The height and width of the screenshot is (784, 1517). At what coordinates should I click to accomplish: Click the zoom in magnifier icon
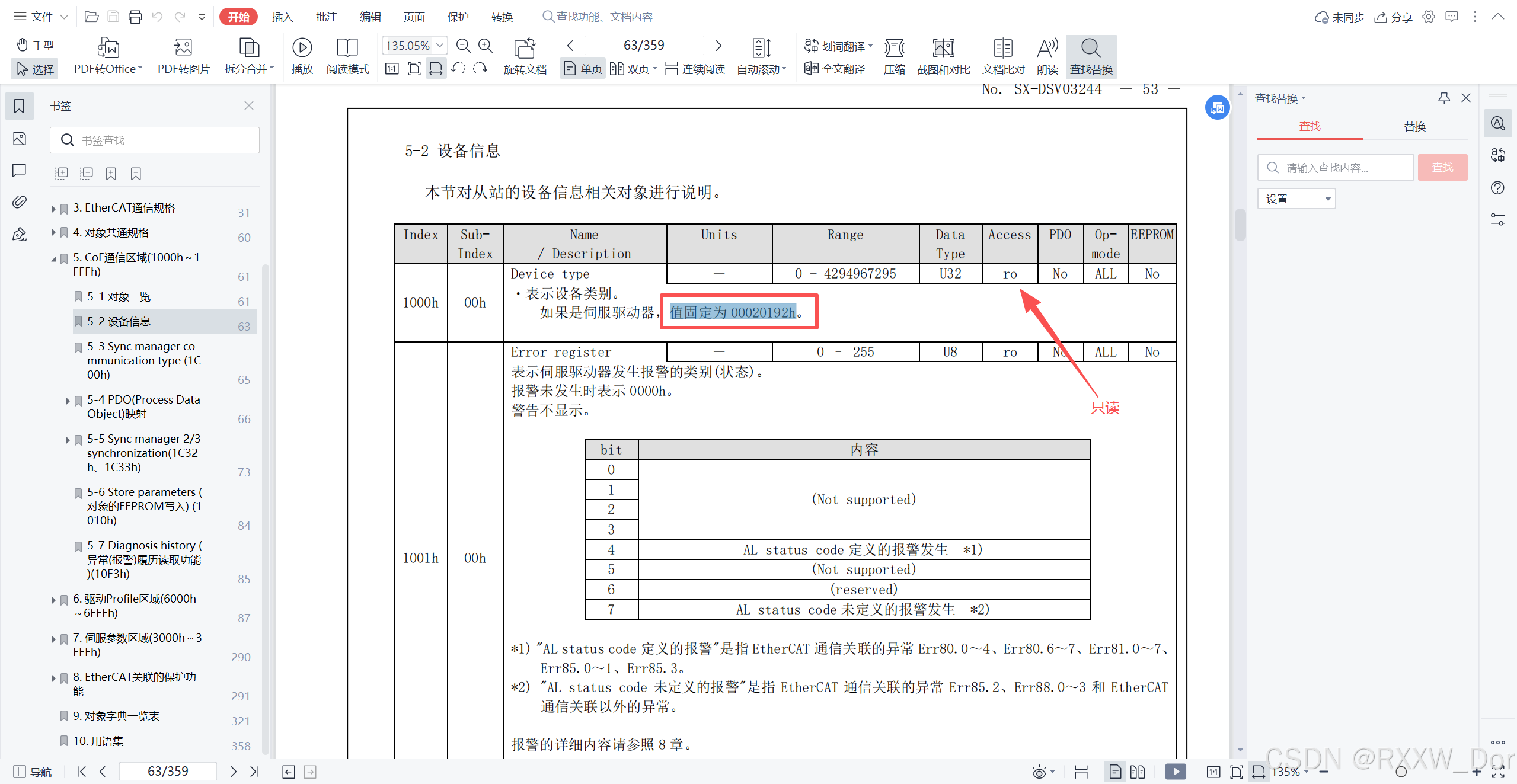pyautogui.click(x=486, y=46)
